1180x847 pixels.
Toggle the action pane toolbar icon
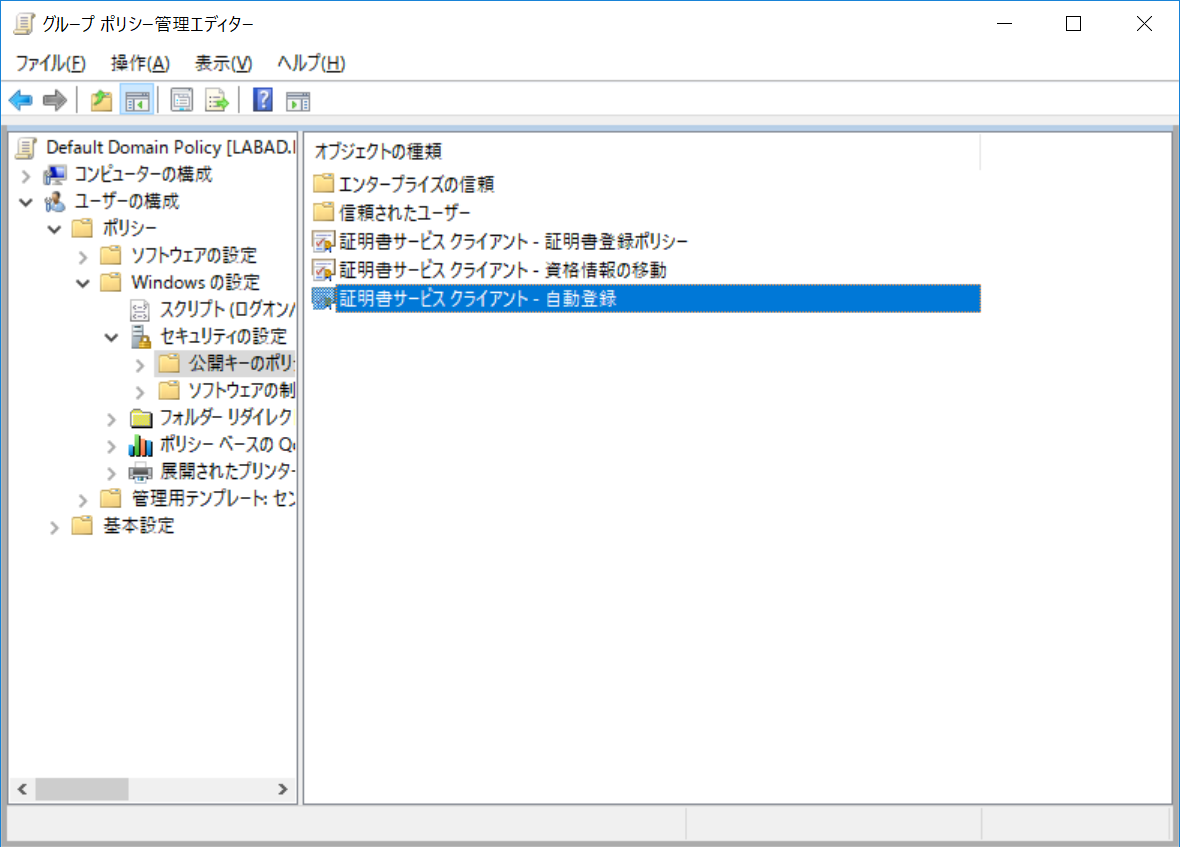coord(298,100)
